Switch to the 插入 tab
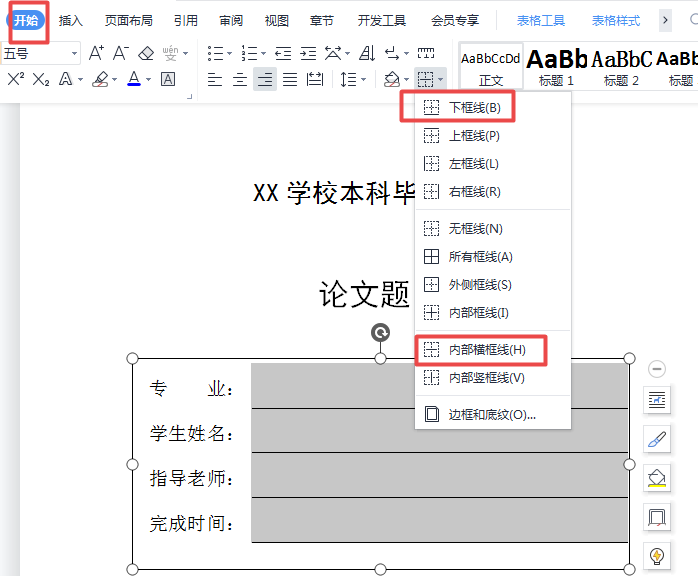The image size is (698, 576). tap(71, 20)
